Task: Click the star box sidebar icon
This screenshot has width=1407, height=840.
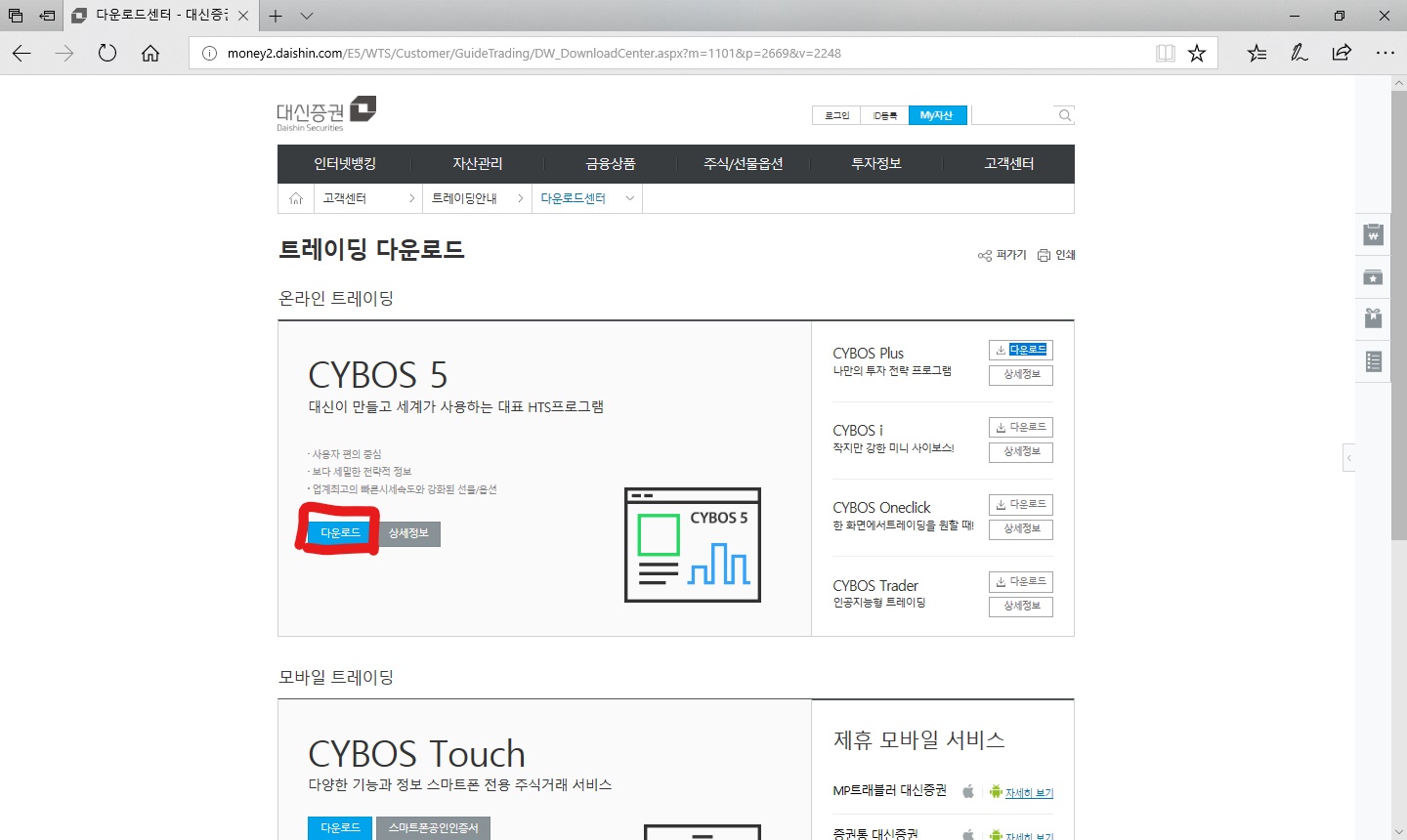Action: coord(1374,277)
